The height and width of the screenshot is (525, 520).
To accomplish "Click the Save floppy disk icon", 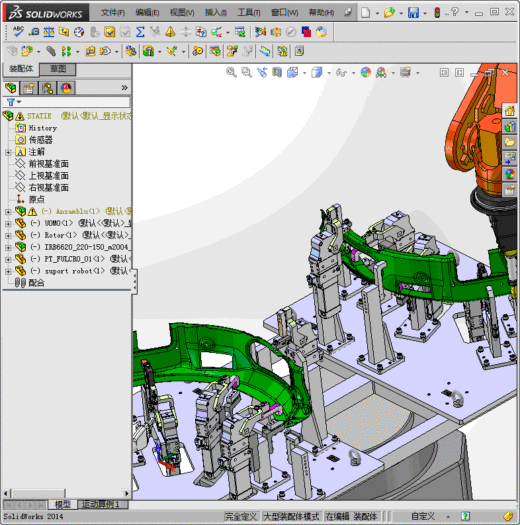I will pyautogui.click(x=413, y=13).
